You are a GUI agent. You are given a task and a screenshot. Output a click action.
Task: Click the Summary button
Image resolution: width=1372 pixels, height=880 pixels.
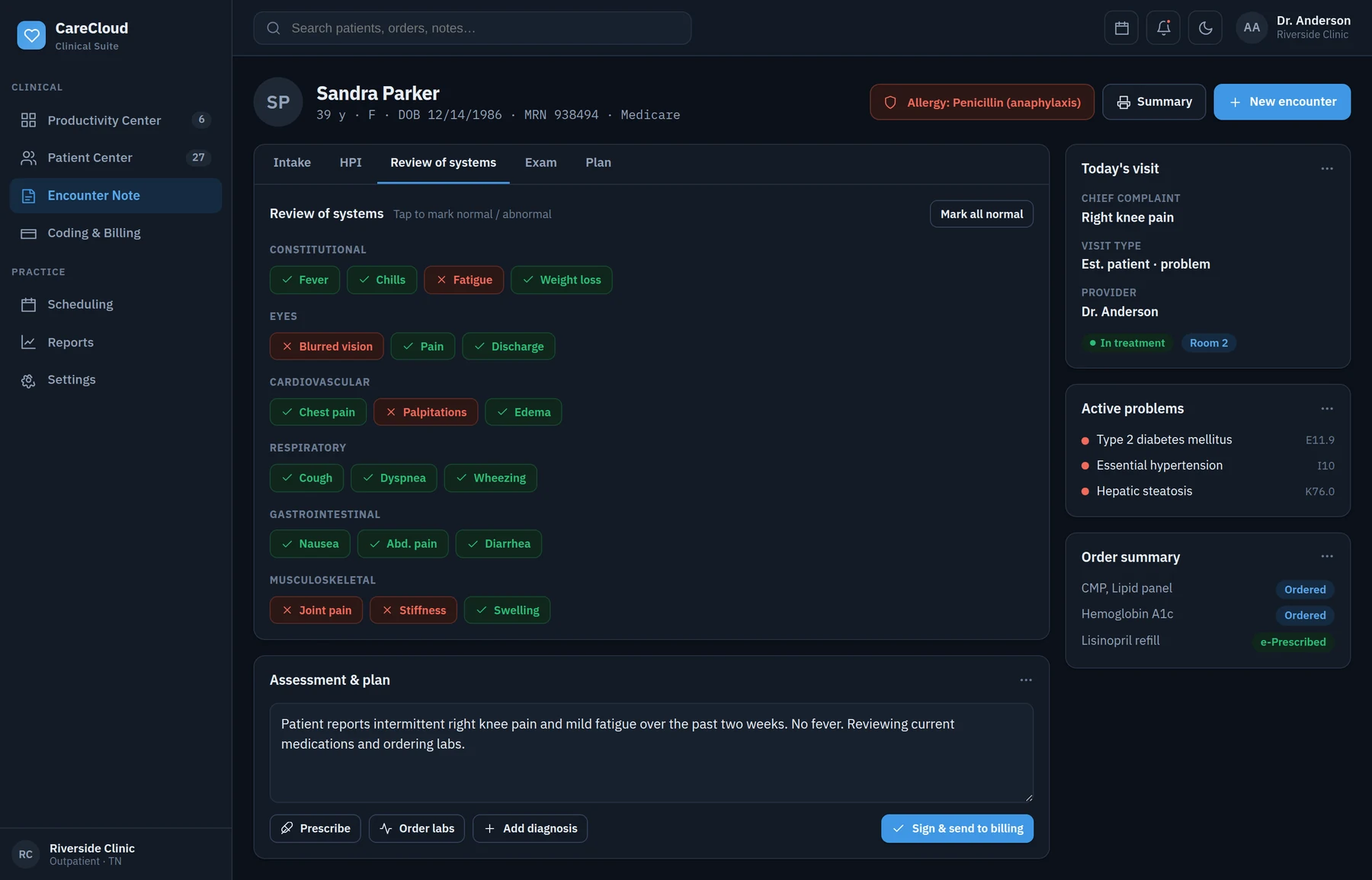(1154, 102)
